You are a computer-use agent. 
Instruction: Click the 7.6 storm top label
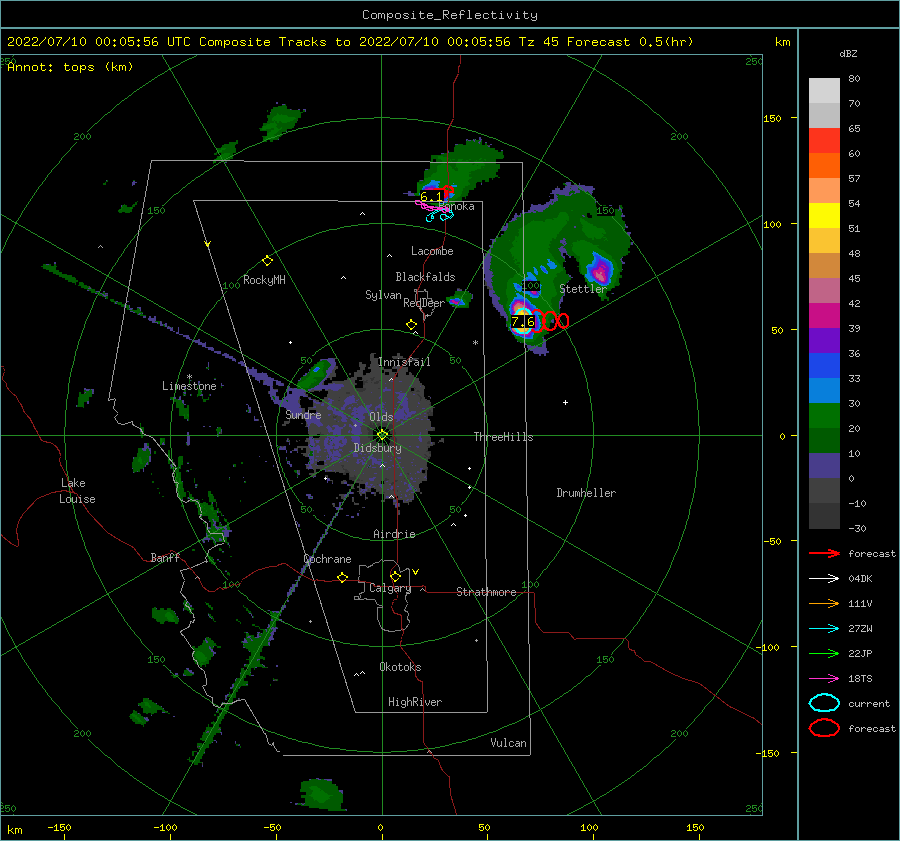(523, 322)
